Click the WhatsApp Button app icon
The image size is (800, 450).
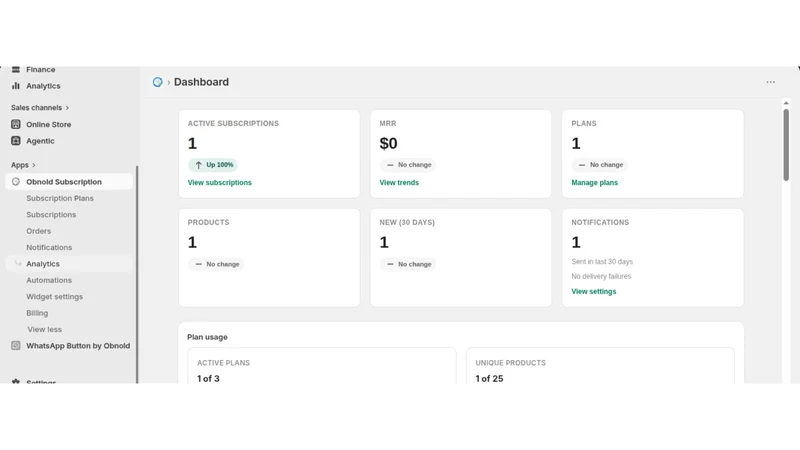[x=16, y=345]
